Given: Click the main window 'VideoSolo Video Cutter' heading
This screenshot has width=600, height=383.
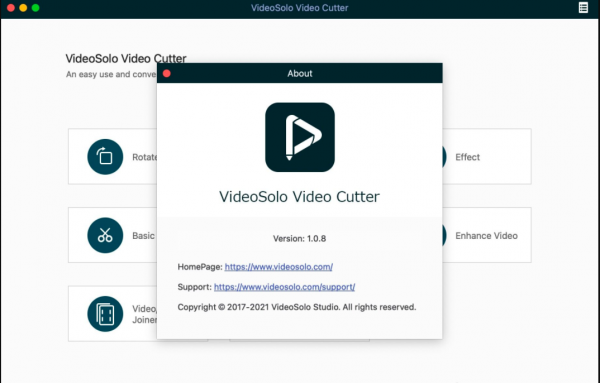Looking at the screenshot, I should point(126,59).
